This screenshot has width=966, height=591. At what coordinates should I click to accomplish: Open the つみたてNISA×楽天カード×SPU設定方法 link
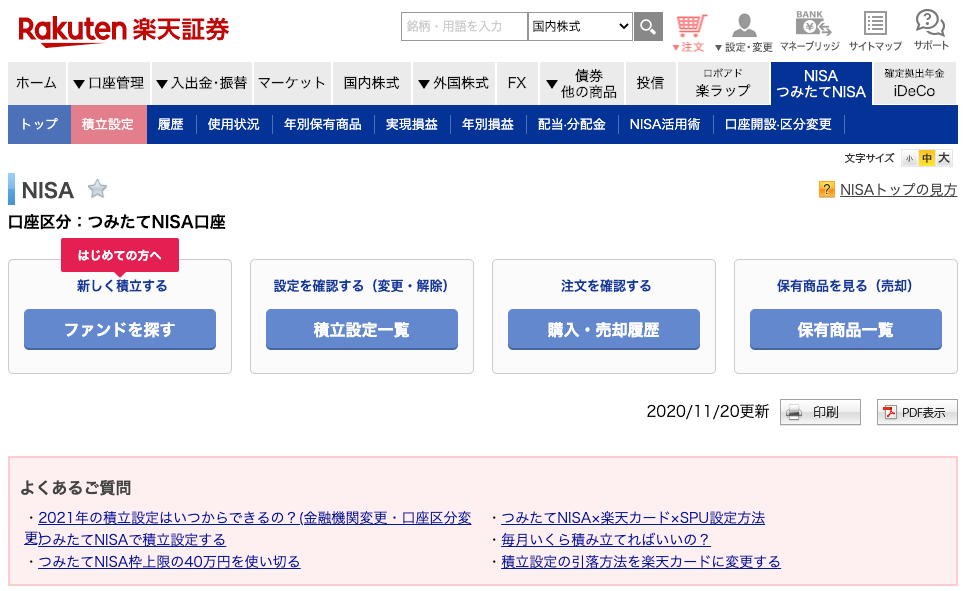pyautogui.click(x=633, y=518)
